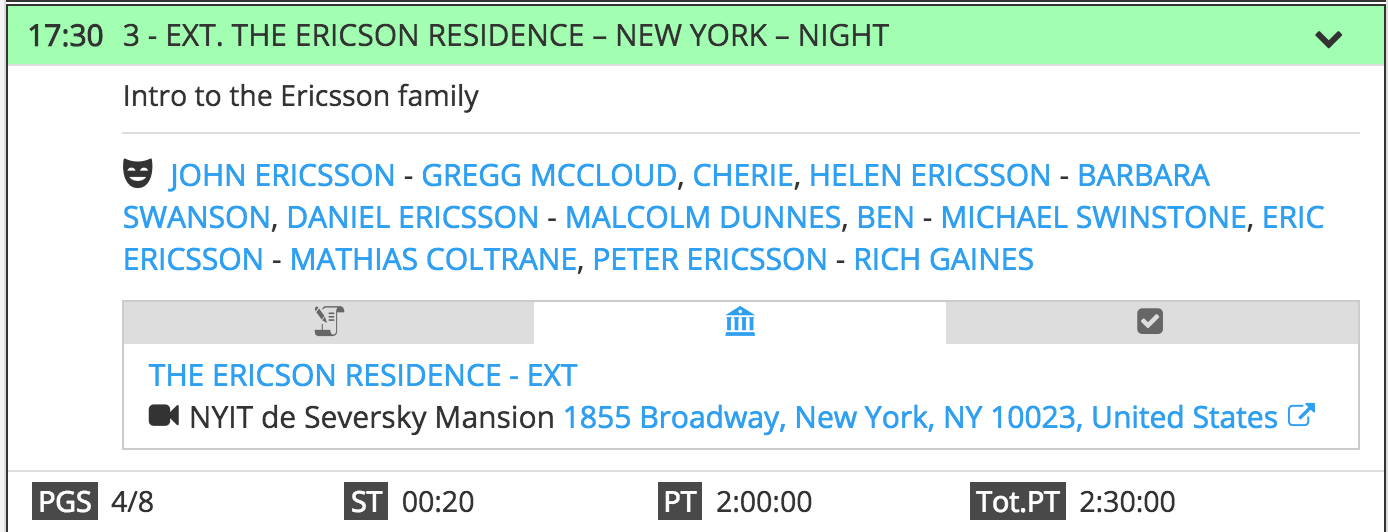
Task: Open MICHAEL SWINSTONE actor link
Action: [1094, 218]
